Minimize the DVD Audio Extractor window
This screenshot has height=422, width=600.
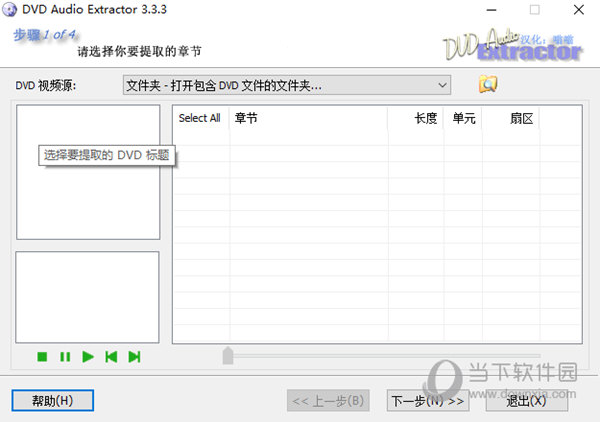pyautogui.click(x=491, y=10)
